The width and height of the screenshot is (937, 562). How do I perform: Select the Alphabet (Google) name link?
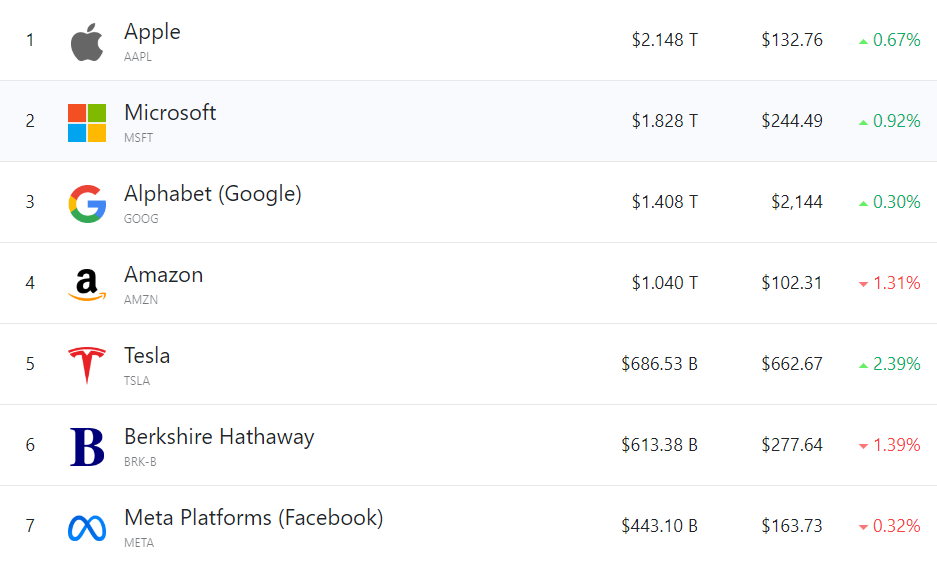point(212,194)
